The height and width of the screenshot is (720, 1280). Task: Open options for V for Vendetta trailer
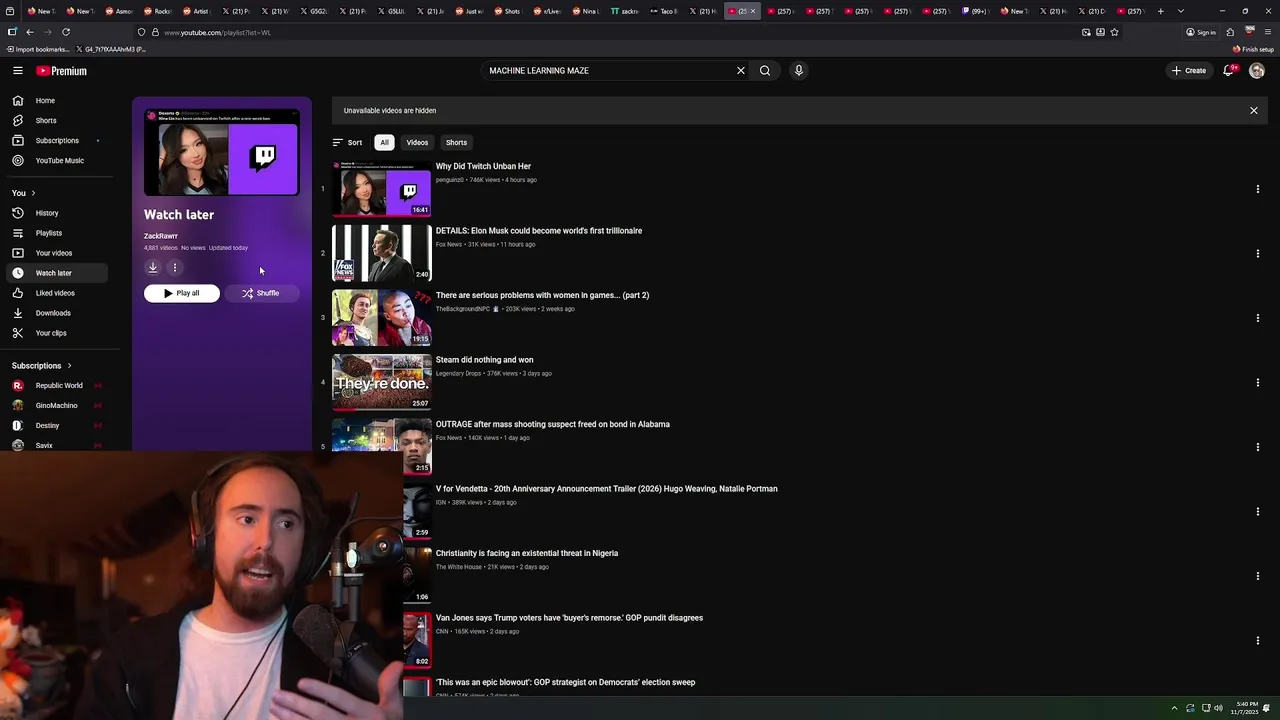(x=1257, y=511)
